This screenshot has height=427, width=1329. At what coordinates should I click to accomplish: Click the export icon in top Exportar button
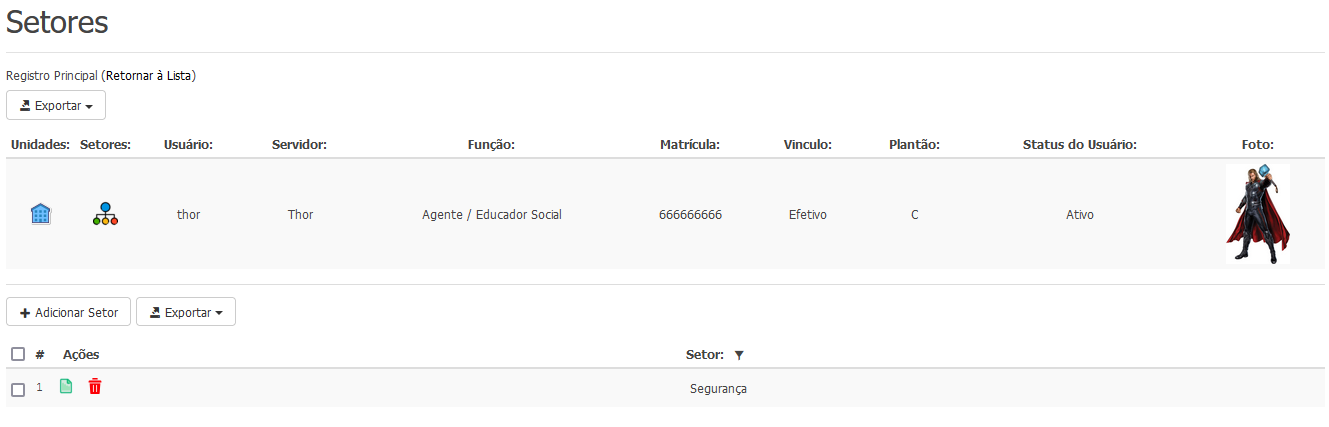(25, 105)
